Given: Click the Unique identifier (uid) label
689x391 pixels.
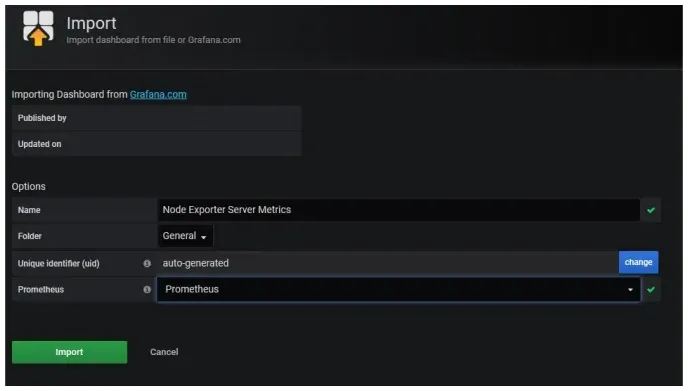Looking at the screenshot, I should click(x=58, y=264).
